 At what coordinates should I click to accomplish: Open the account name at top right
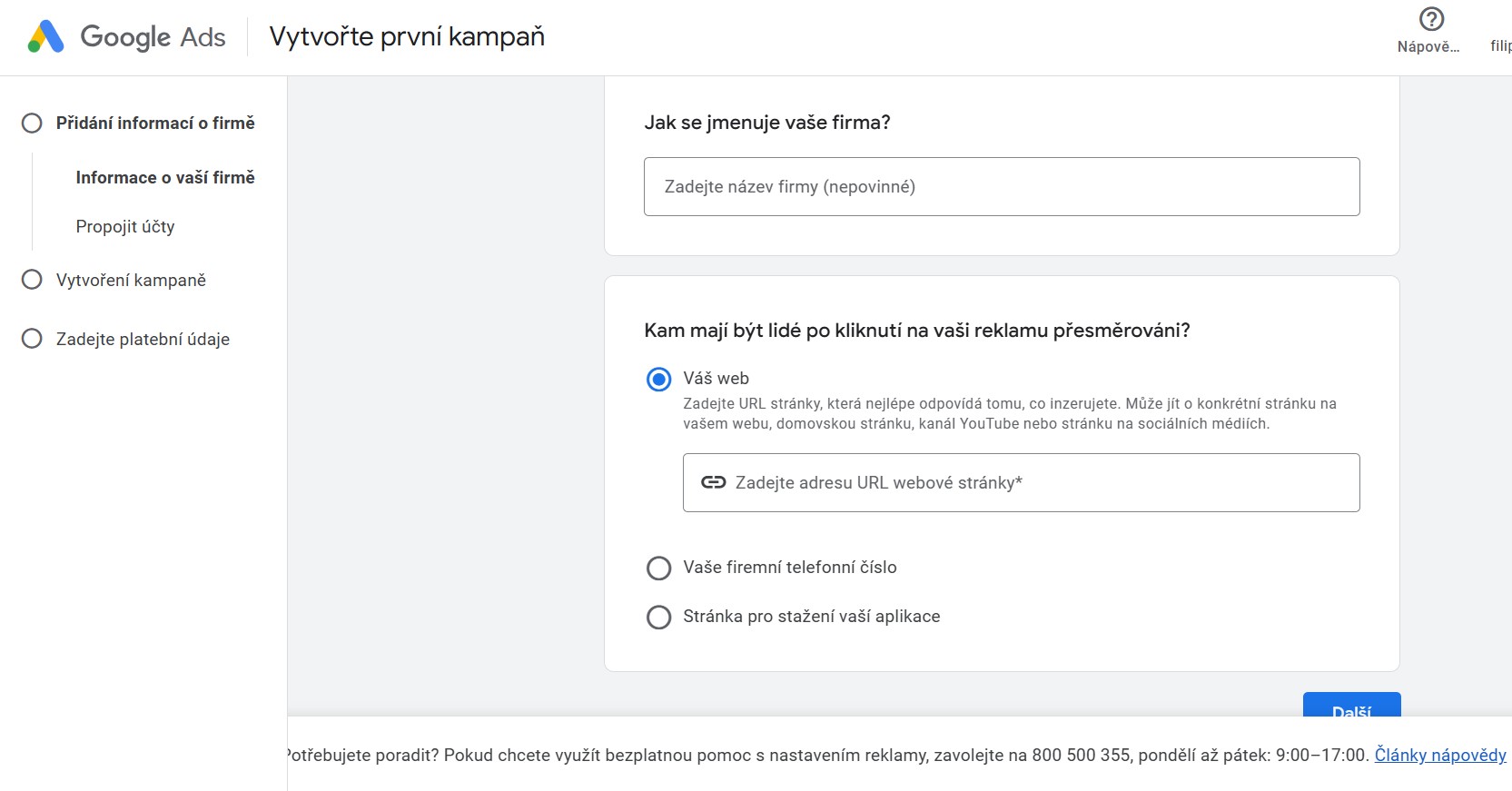(1500, 45)
